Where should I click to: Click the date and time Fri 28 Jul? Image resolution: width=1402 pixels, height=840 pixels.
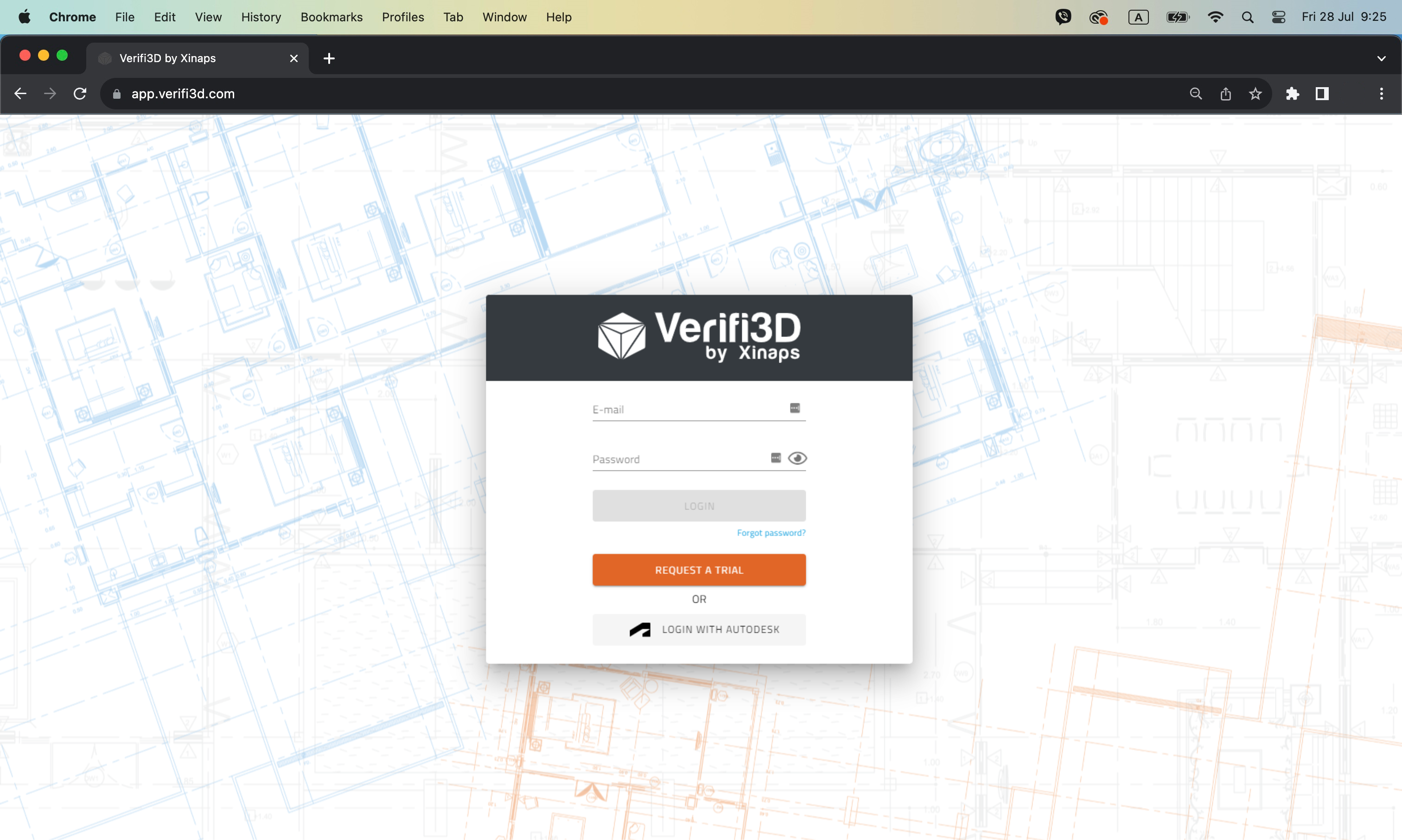coord(1344,17)
